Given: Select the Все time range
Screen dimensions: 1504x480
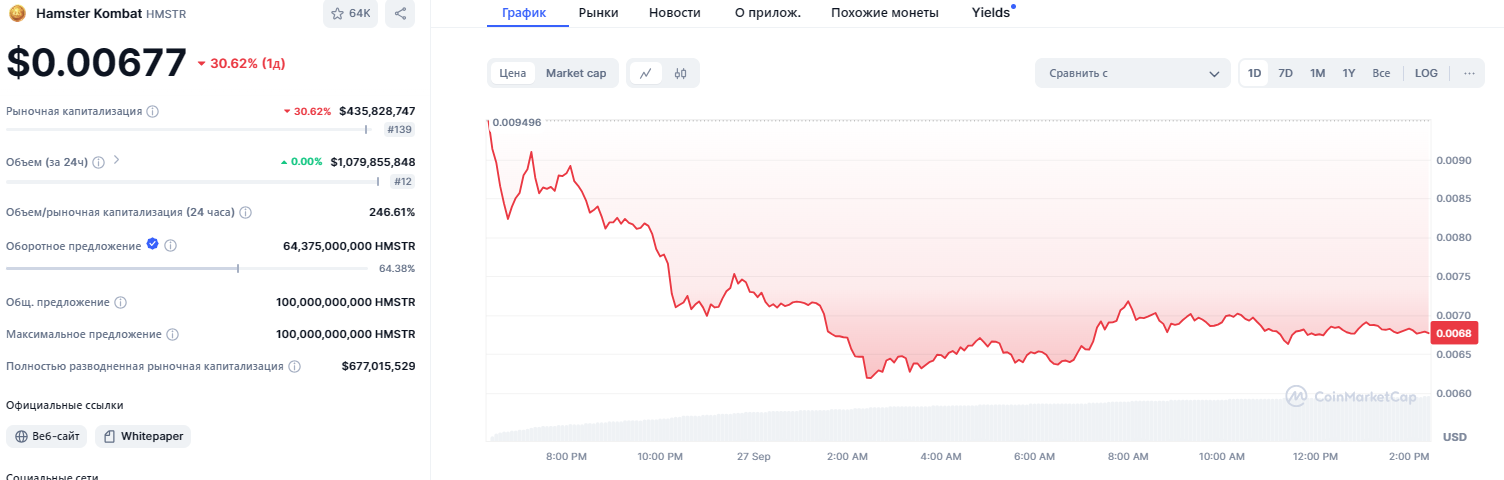Looking at the screenshot, I should pyautogui.click(x=1381, y=73).
